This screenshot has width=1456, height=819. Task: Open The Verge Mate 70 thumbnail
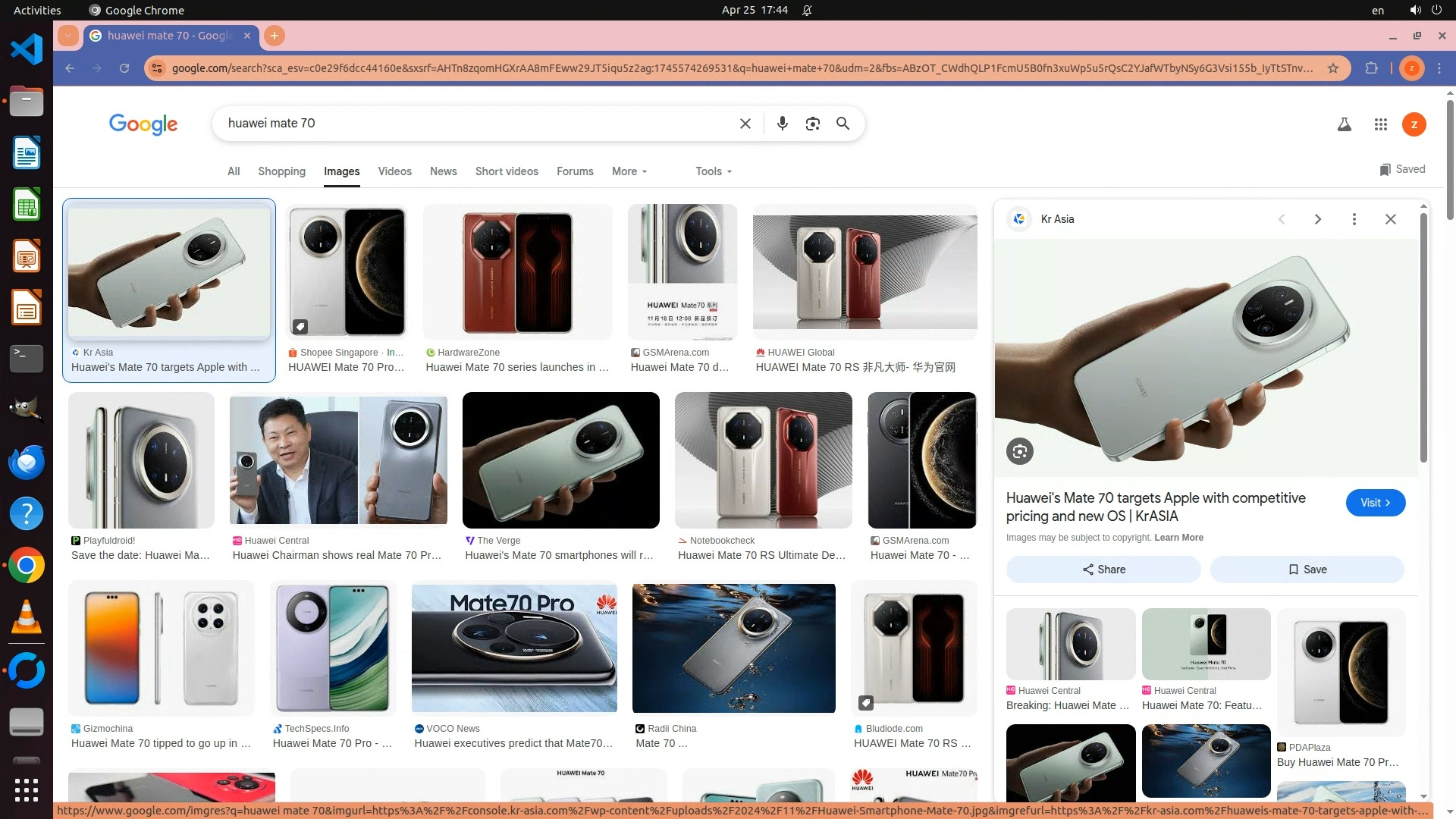point(560,460)
